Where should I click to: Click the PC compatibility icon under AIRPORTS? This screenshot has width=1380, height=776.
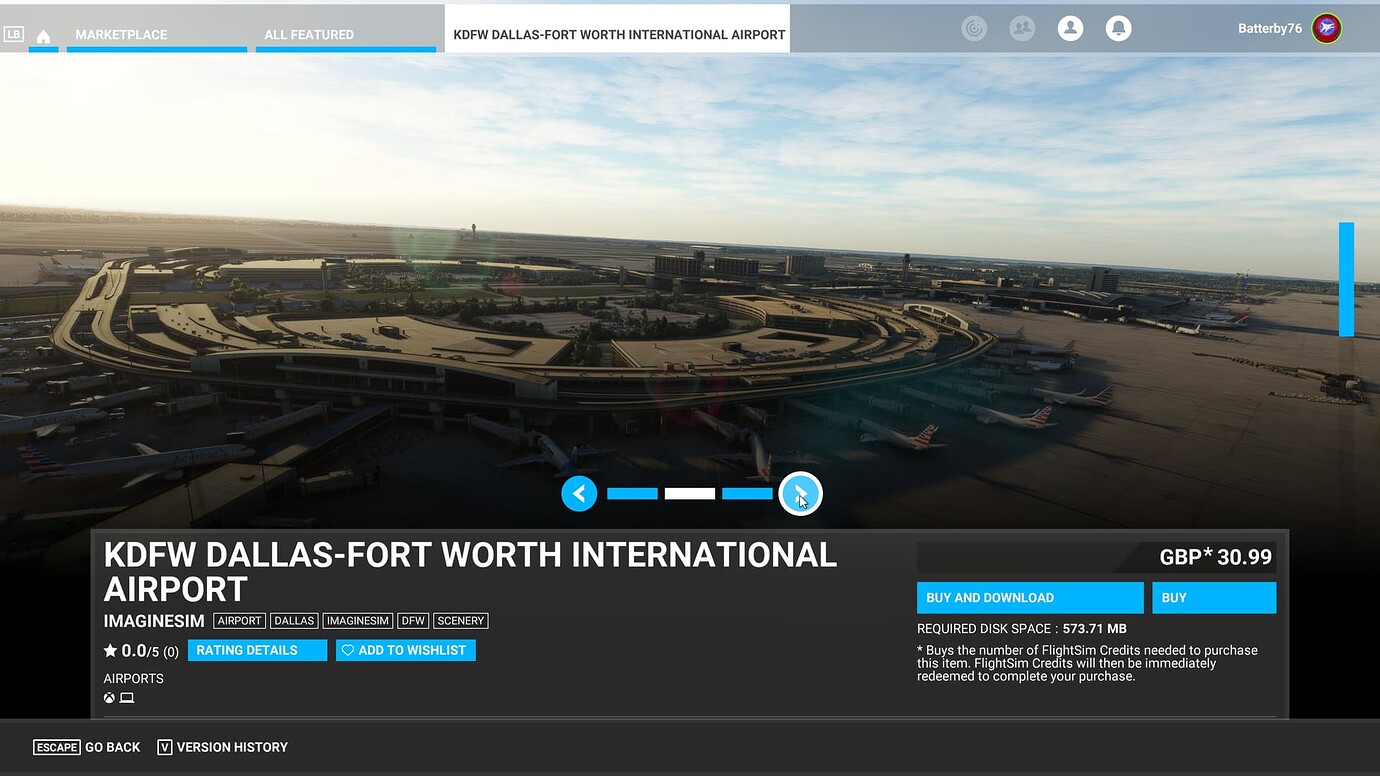coord(125,697)
